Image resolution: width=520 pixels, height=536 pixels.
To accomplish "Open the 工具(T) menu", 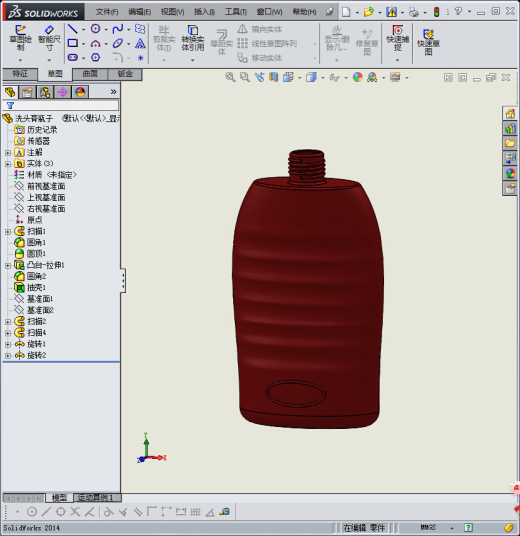I will 236,12.
